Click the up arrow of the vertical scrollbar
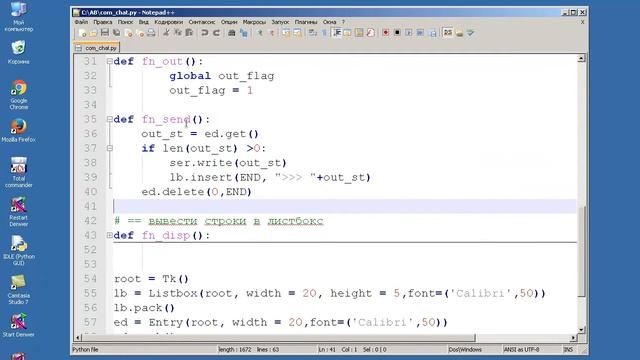 581,59
